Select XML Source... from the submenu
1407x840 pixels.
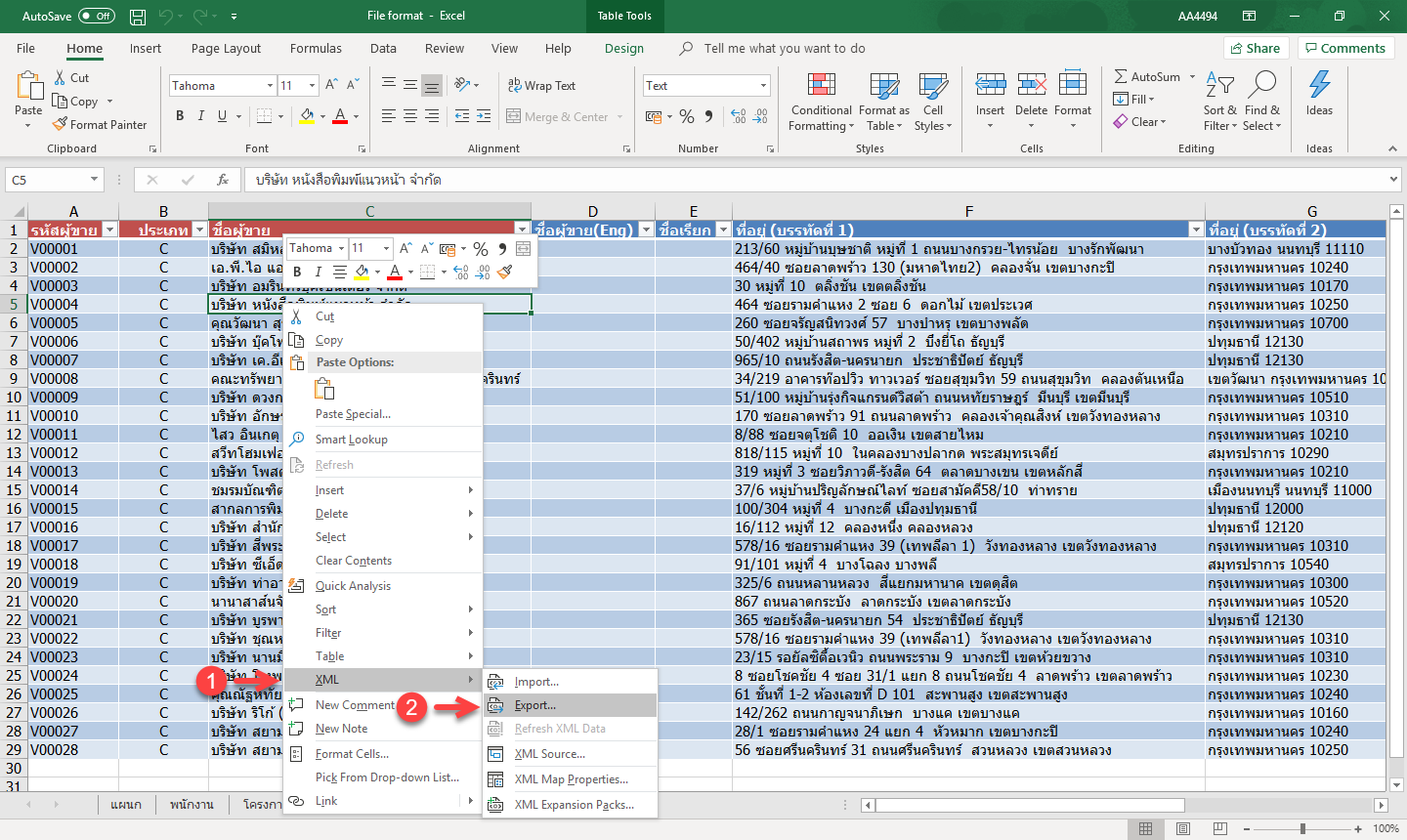pos(571,754)
